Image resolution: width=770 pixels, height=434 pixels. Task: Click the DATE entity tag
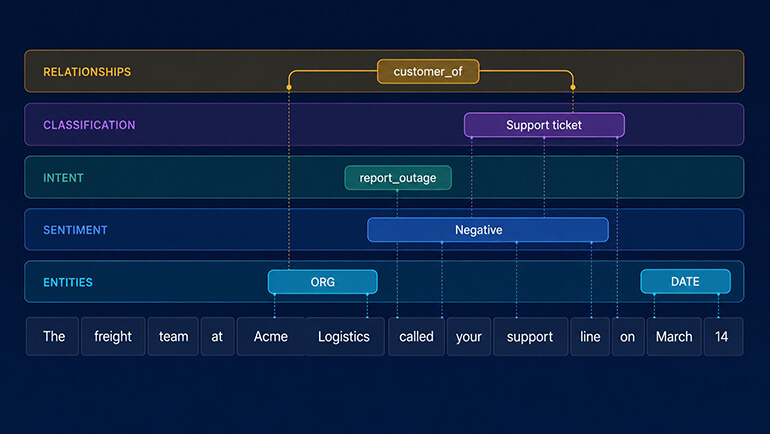tap(685, 282)
